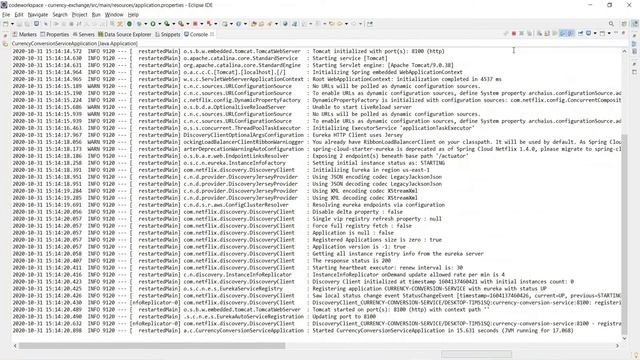Open the Debug dropdown arrow
Viewport: 640px width, 360px height.
[146, 24]
